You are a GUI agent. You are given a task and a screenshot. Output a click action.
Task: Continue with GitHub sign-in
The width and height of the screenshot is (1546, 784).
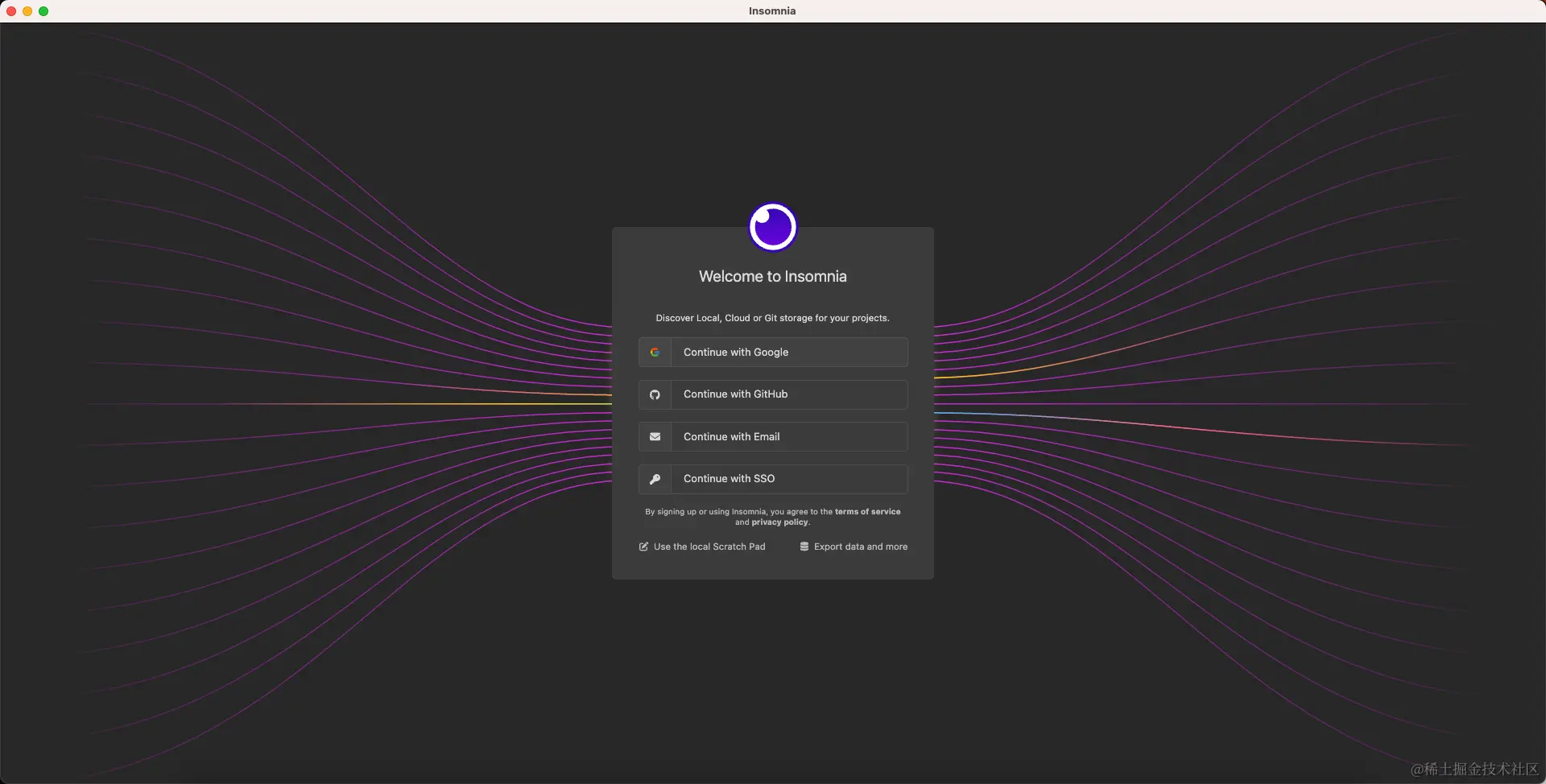[773, 394]
